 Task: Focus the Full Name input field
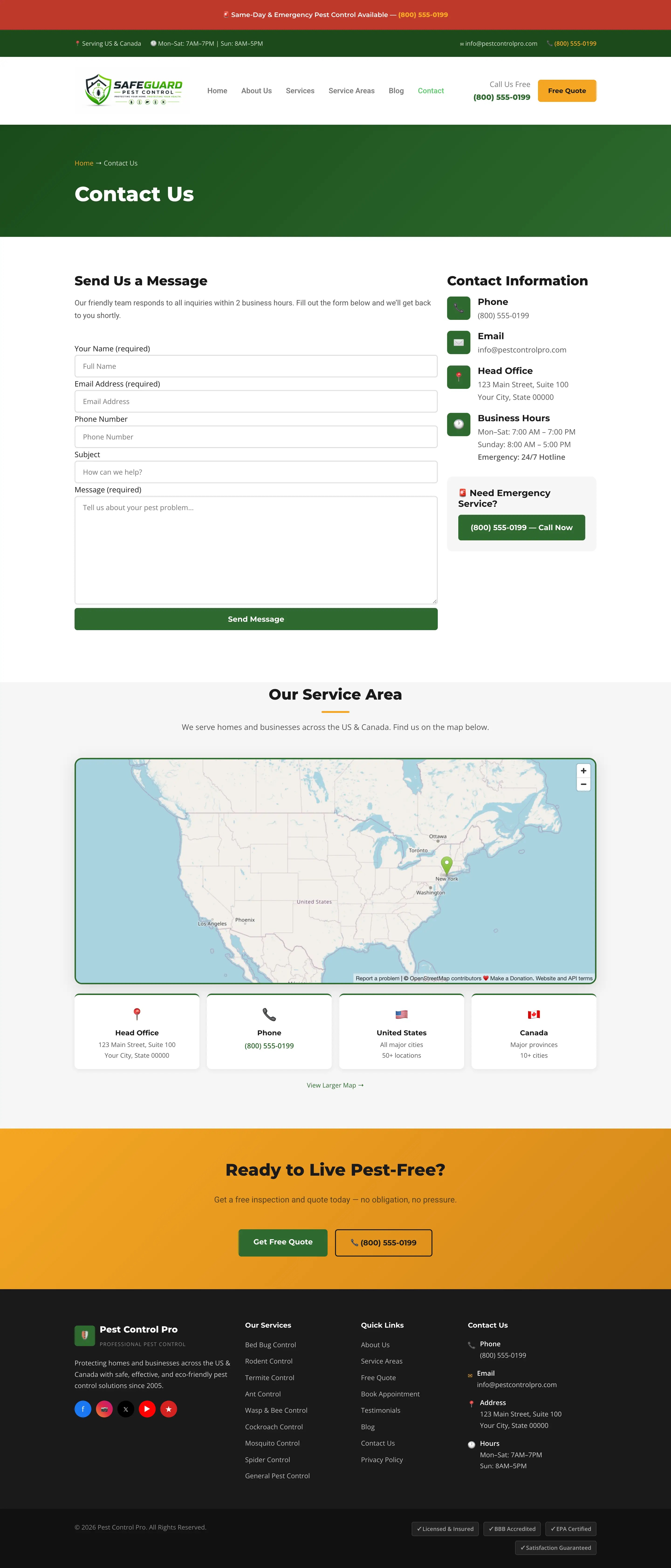tap(256, 366)
